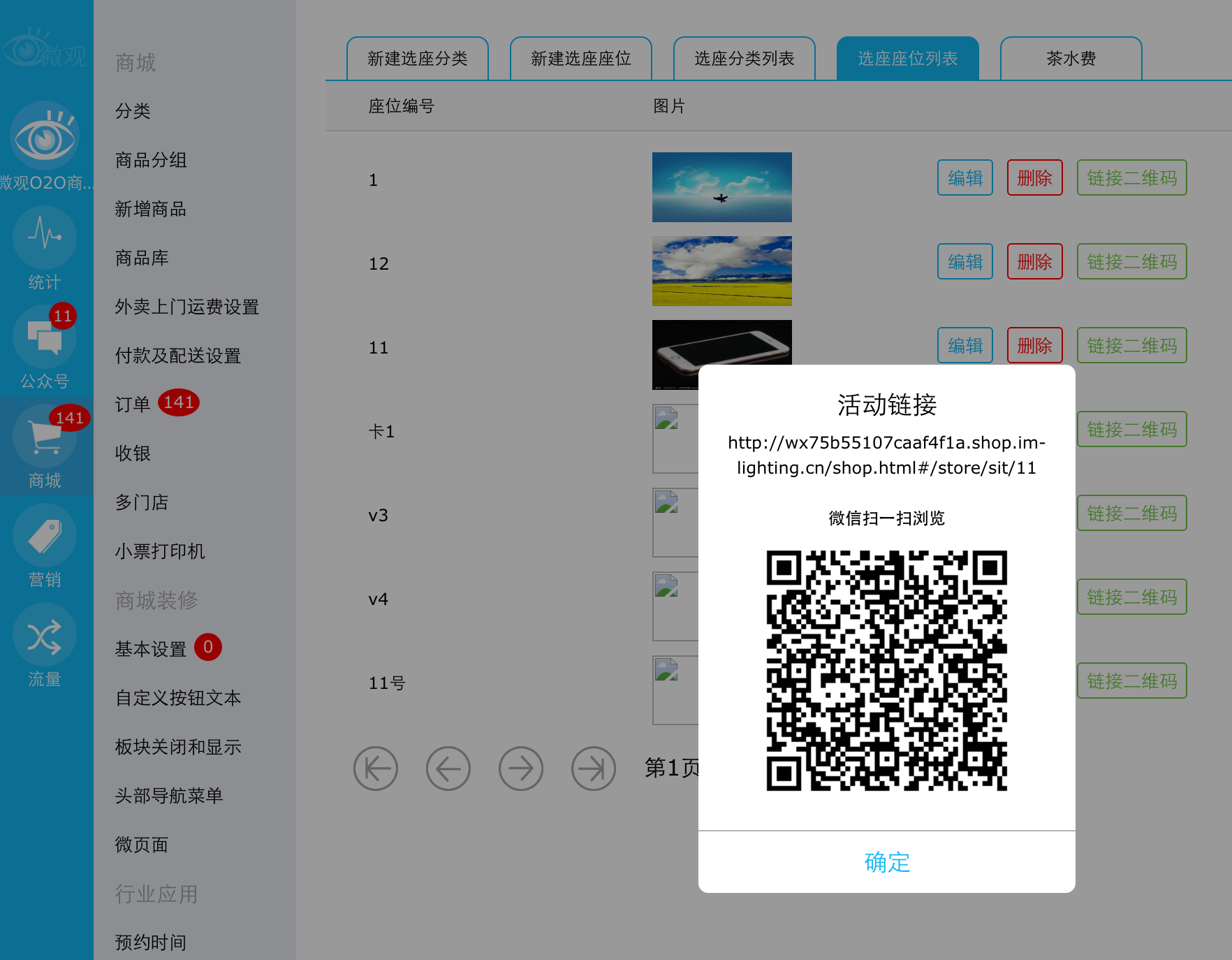The image size is (1232, 960).
Task: Open 链接二维码 for seat 11
Action: [1132, 345]
